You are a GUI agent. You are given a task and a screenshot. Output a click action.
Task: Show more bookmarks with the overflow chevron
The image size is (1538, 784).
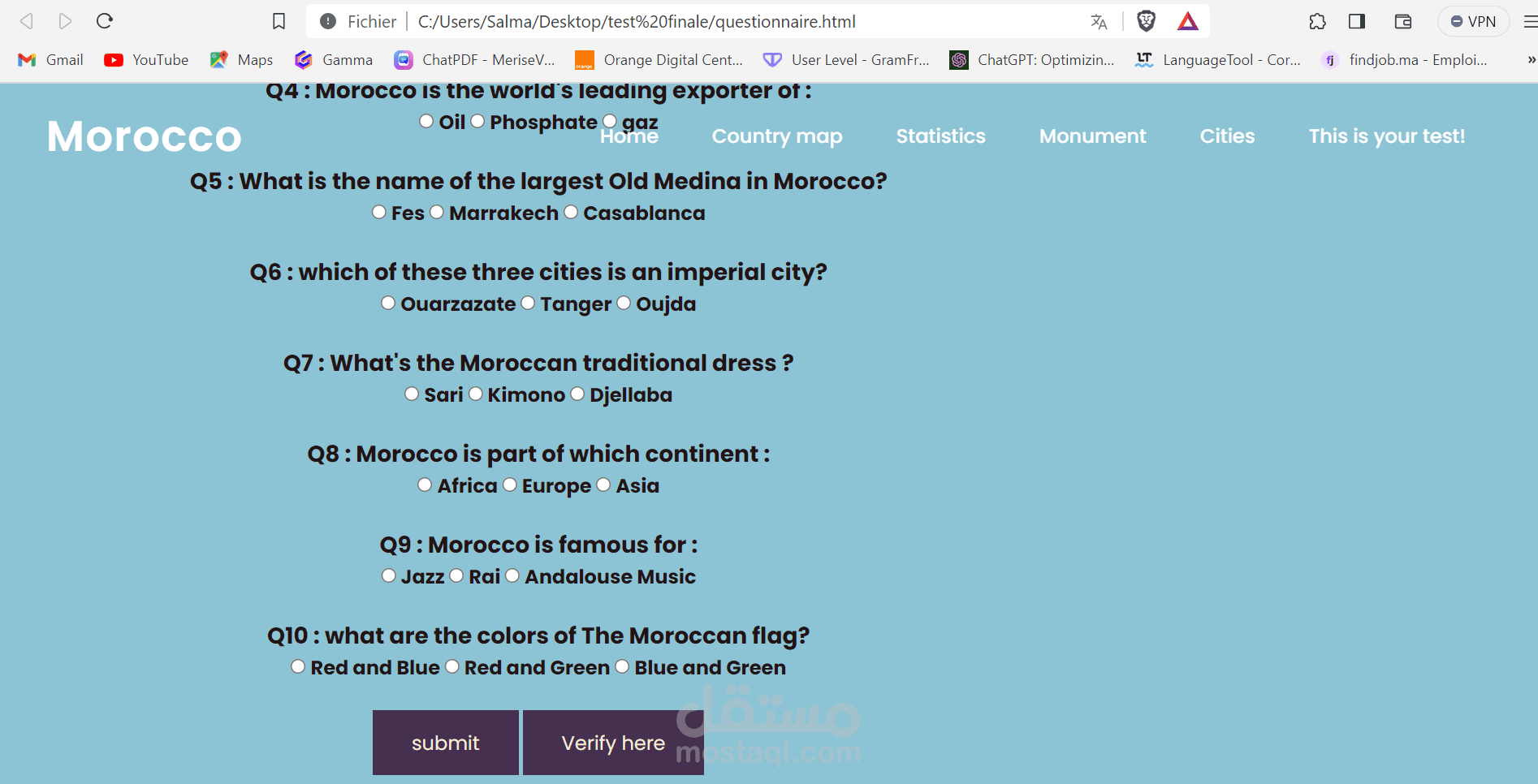(x=1531, y=59)
